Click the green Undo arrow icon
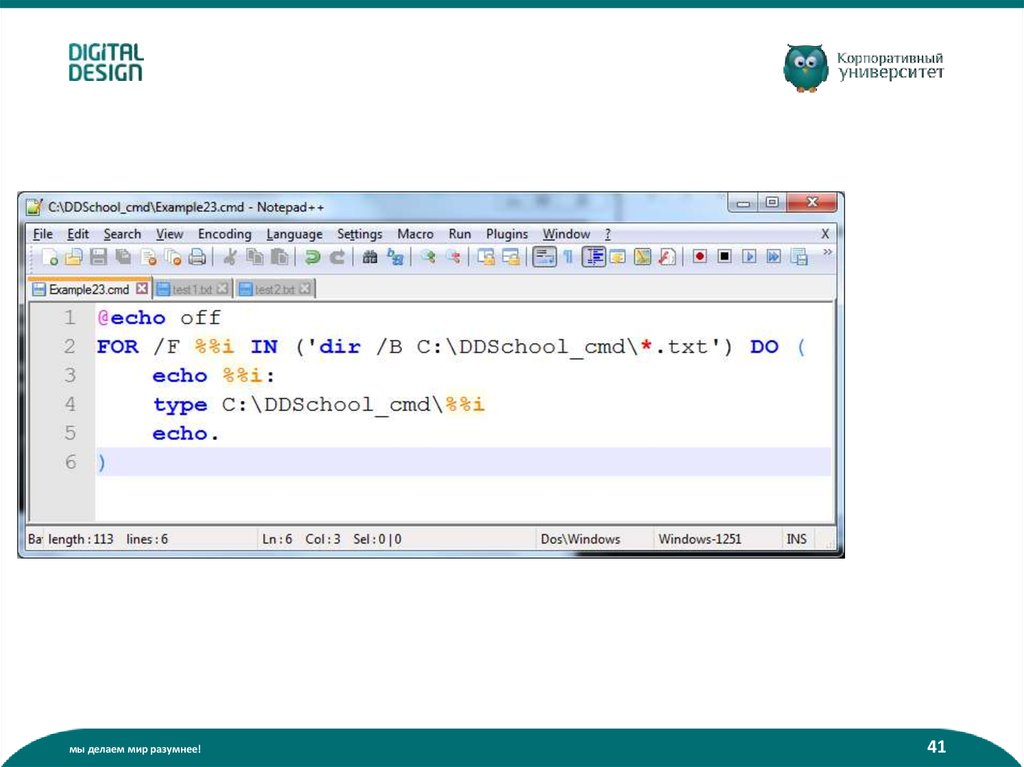The image size is (1024, 767). point(313,258)
